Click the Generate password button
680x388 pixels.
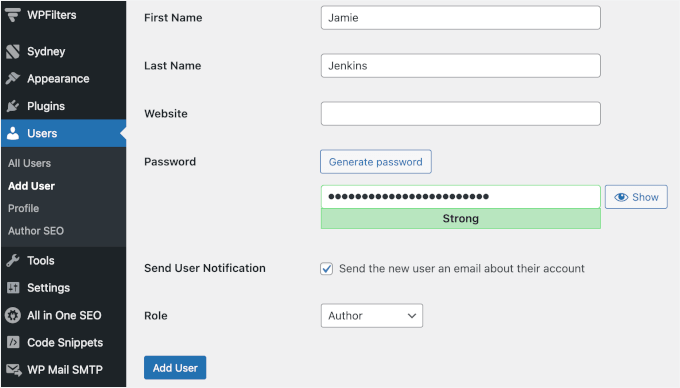pos(376,162)
